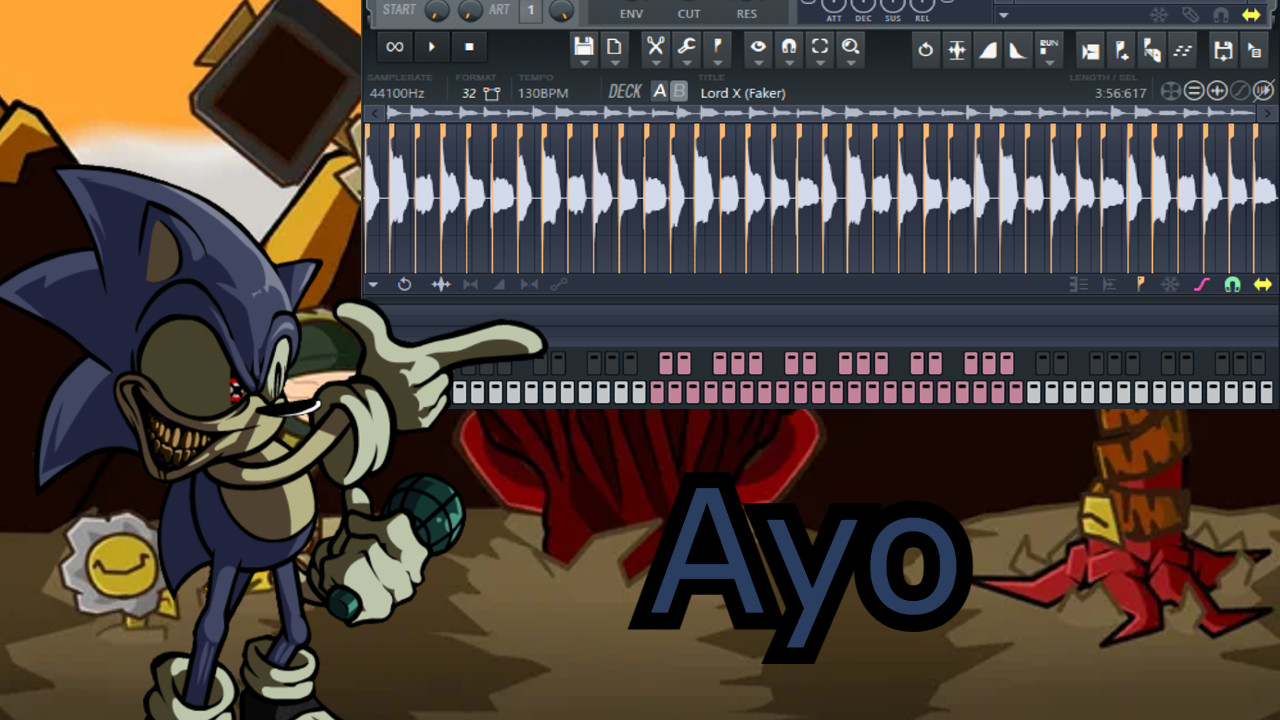Click the bottom bar right list-lines icon
Image resolution: width=1280 pixels, height=720 pixels.
[x=1109, y=285]
